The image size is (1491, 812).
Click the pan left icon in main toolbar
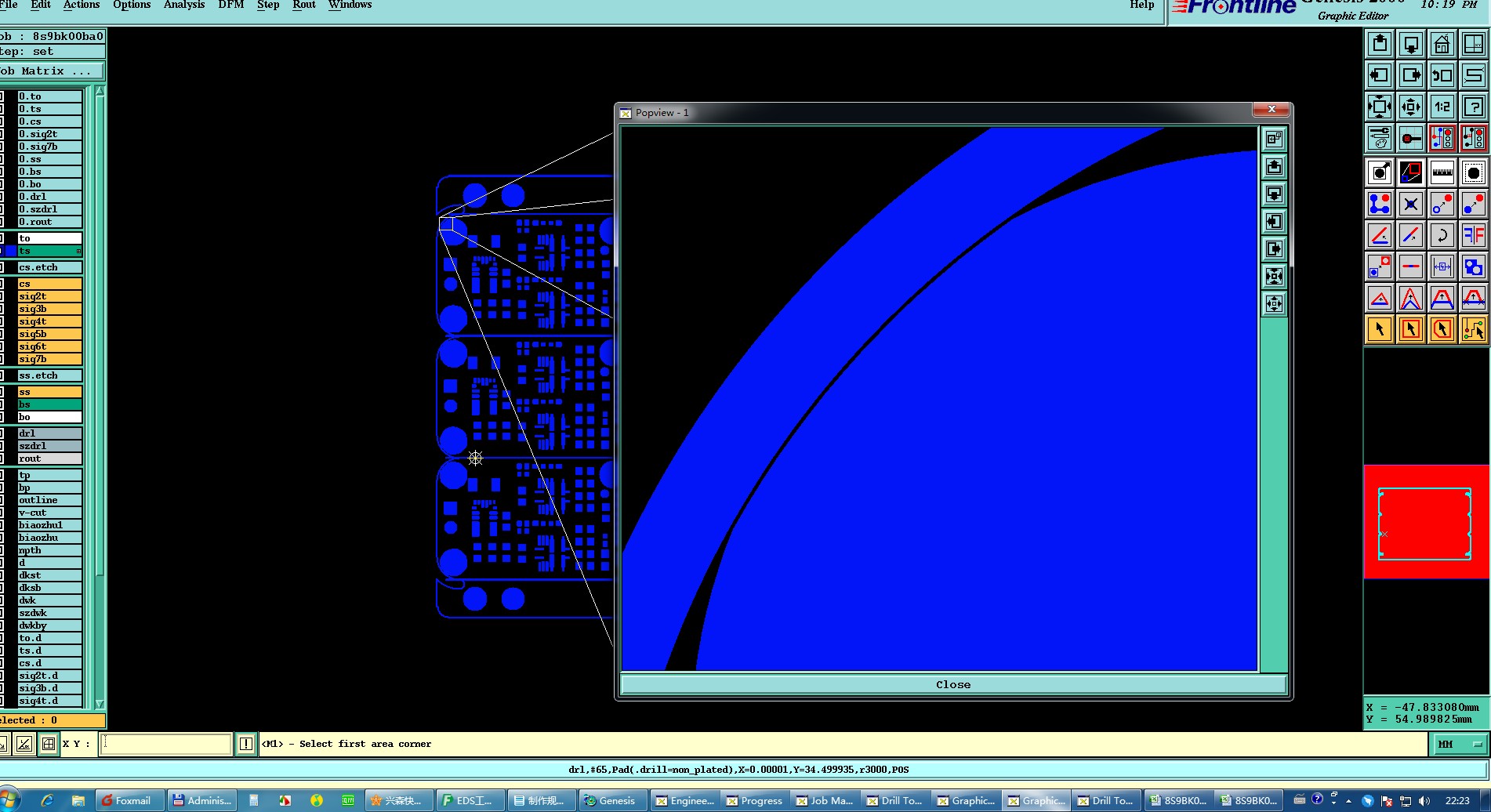pyautogui.click(x=1380, y=75)
